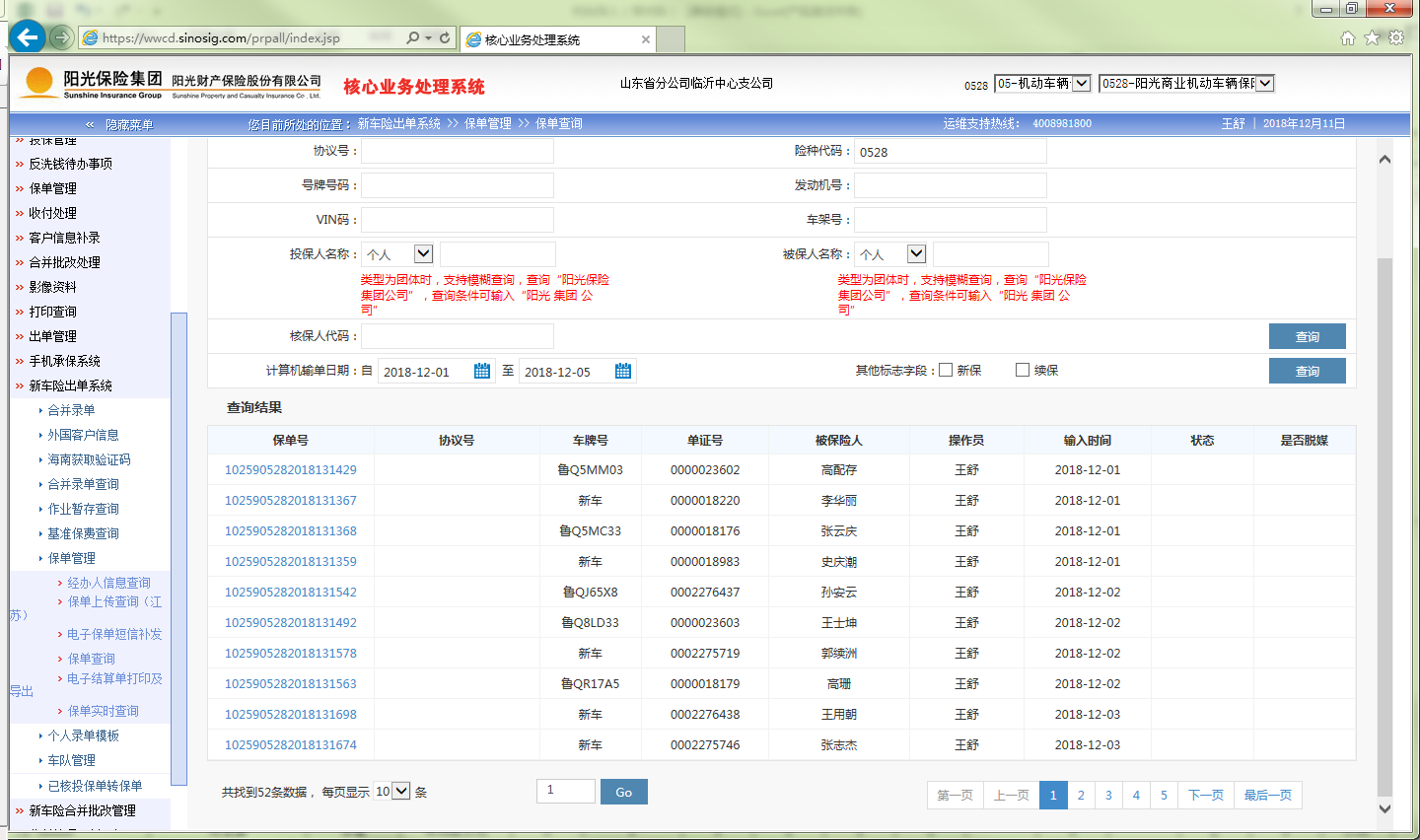Image resolution: width=1420 pixels, height=840 pixels.
Task: Tick the 续保 checkbox
Action: (x=1023, y=370)
